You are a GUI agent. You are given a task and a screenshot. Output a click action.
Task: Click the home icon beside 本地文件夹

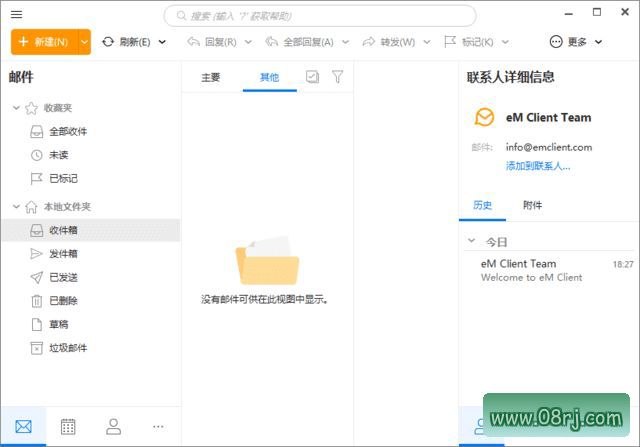pos(31,207)
